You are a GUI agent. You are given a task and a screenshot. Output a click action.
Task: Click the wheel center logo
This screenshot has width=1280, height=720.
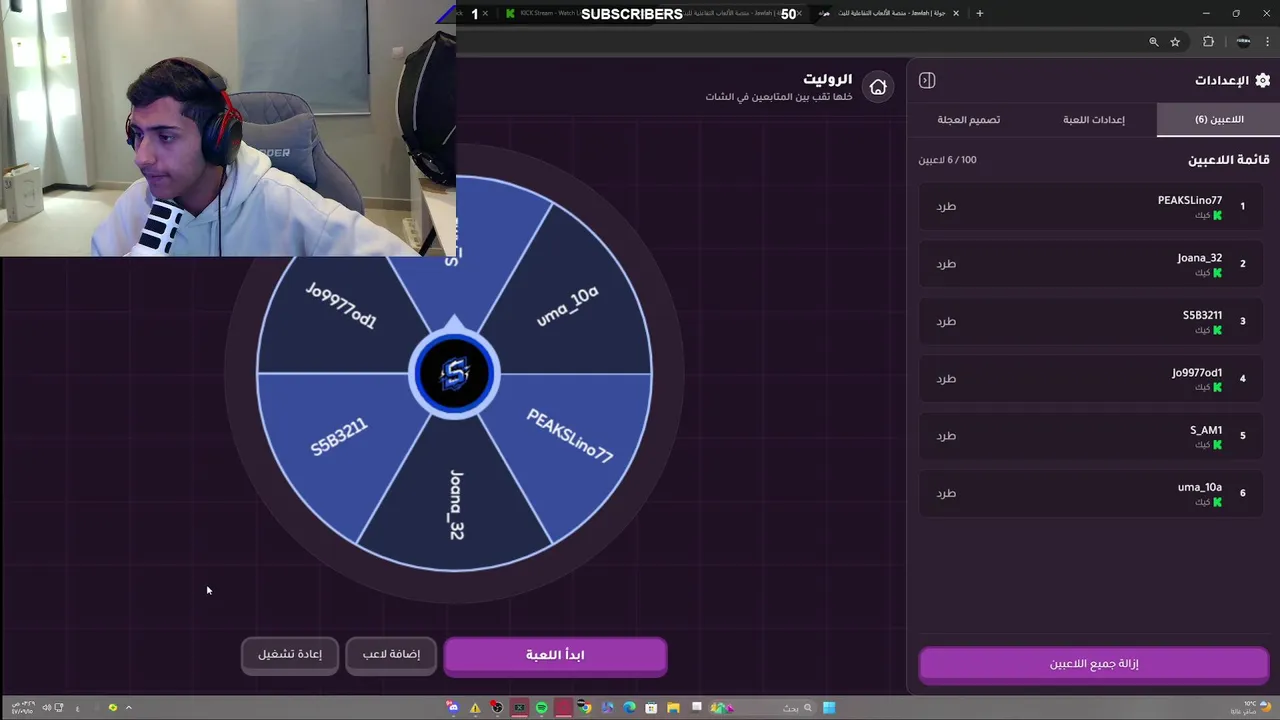(x=454, y=374)
